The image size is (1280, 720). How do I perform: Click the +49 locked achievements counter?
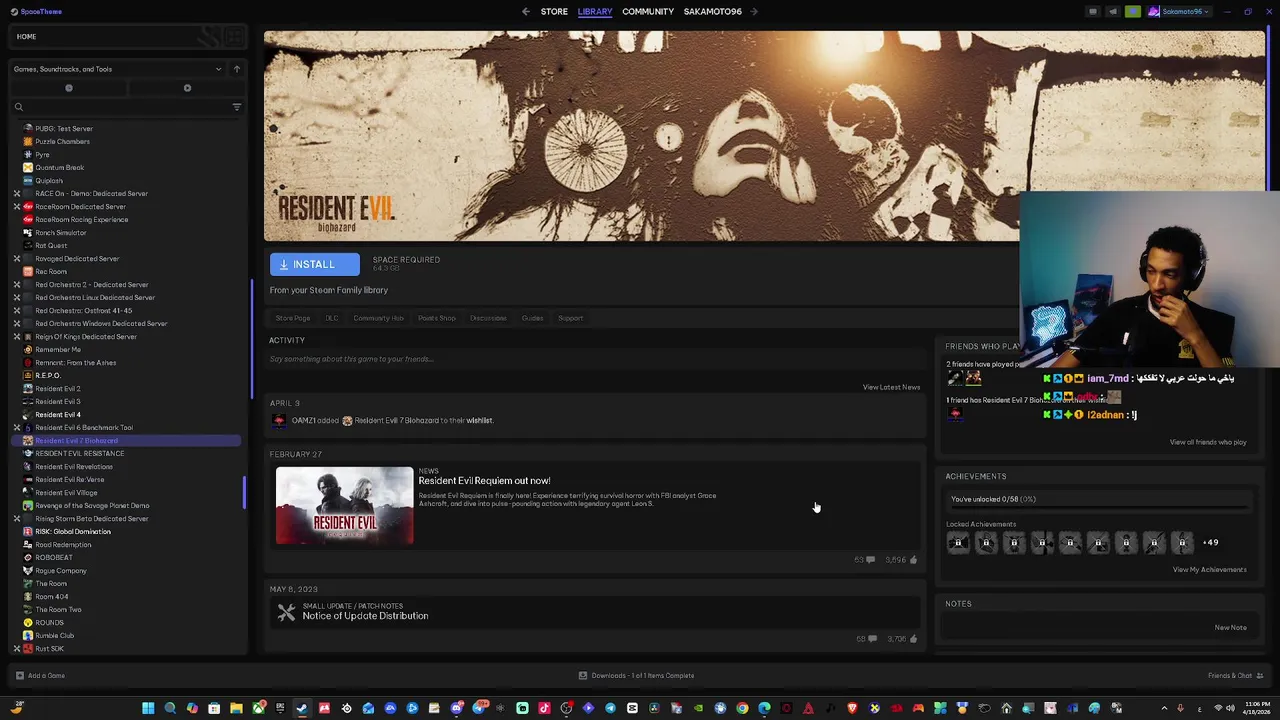[x=1210, y=543]
